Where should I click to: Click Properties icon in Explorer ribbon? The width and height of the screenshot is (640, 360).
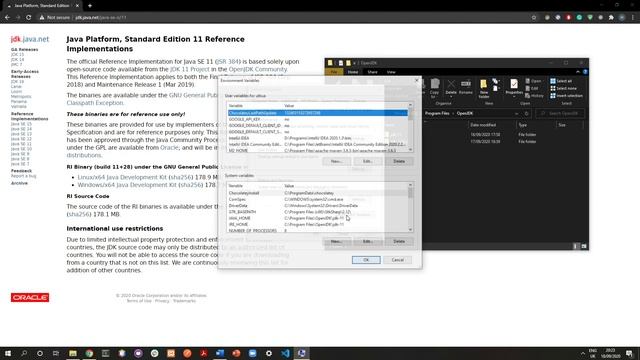pos(514,88)
